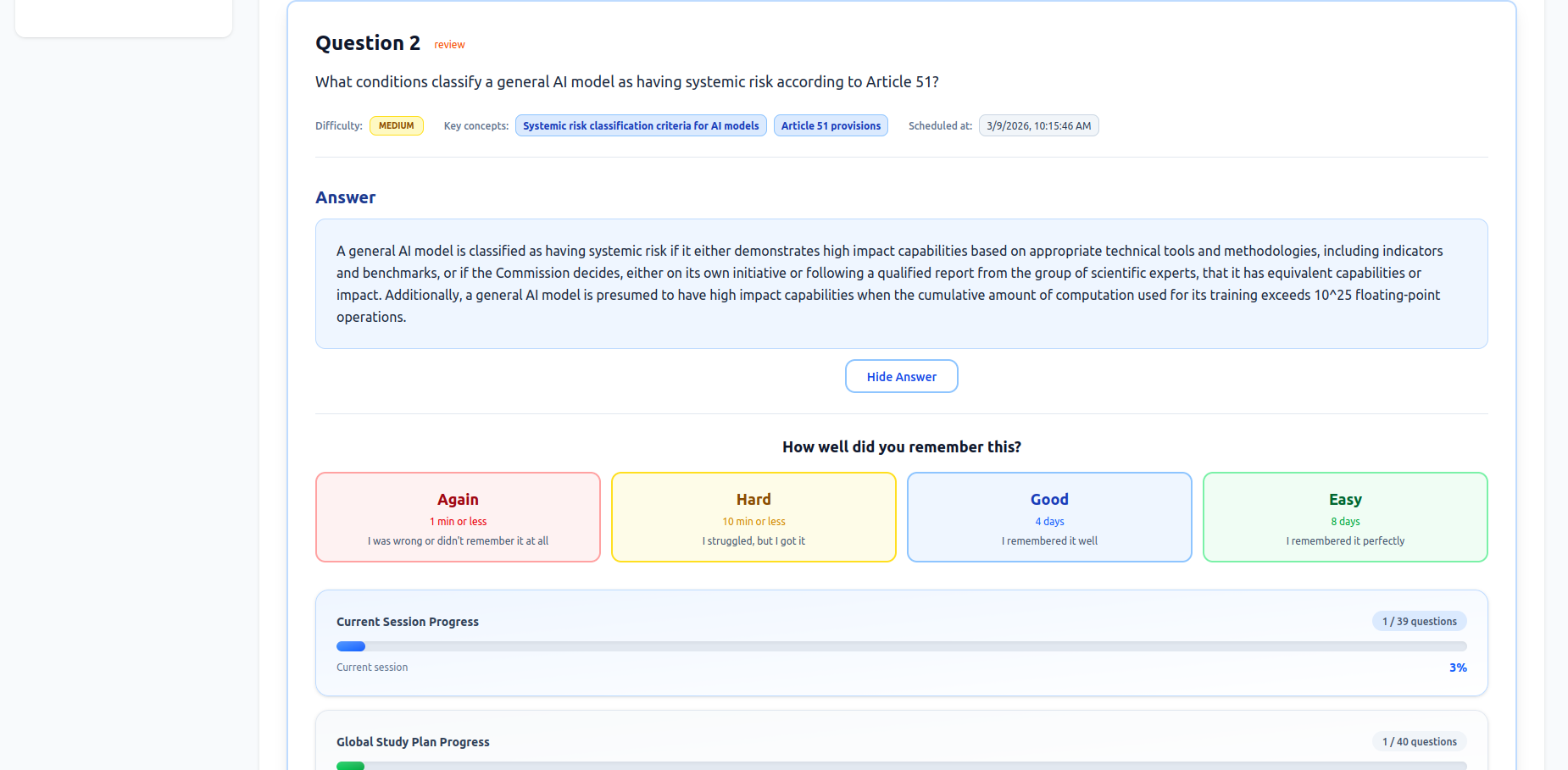Click the '1 / 40 questions' global counter badge
The width and height of the screenshot is (1568, 770).
click(x=1419, y=741)
